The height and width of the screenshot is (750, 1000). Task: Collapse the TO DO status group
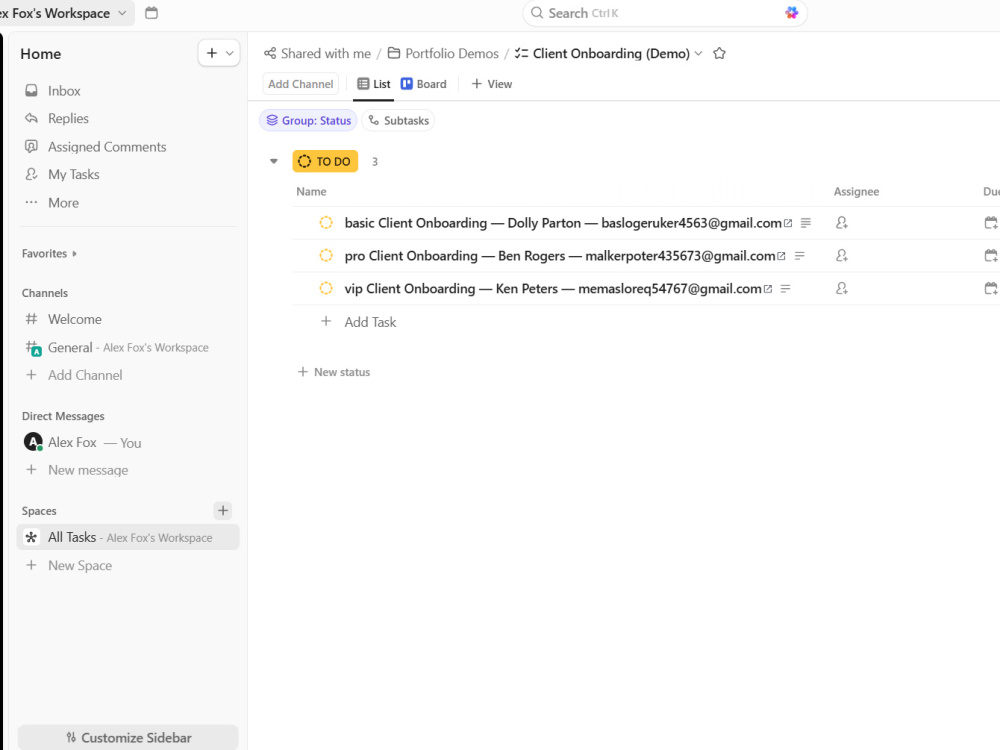(x=274, y=161)
